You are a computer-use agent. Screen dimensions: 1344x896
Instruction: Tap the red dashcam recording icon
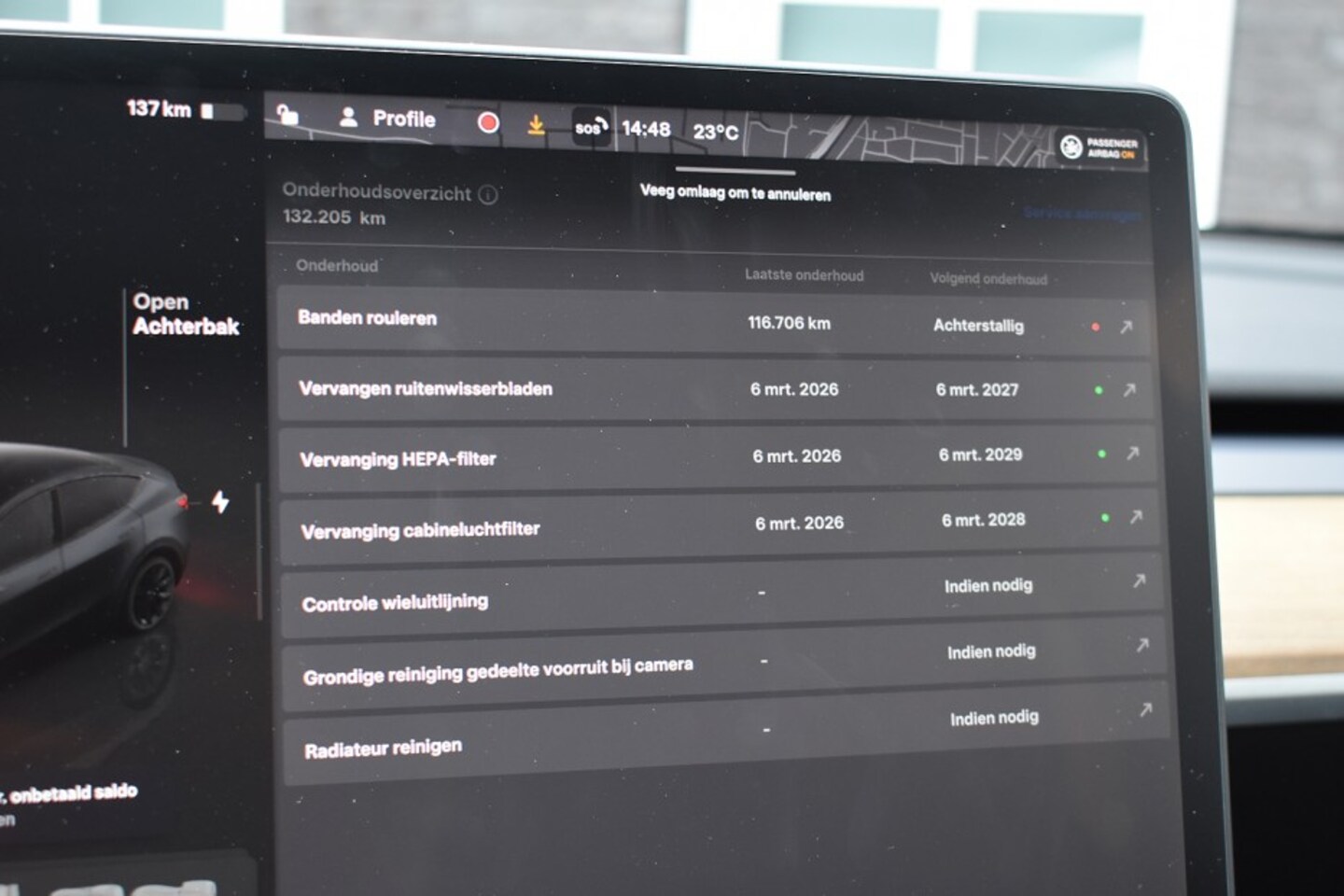tap(487, 122)
